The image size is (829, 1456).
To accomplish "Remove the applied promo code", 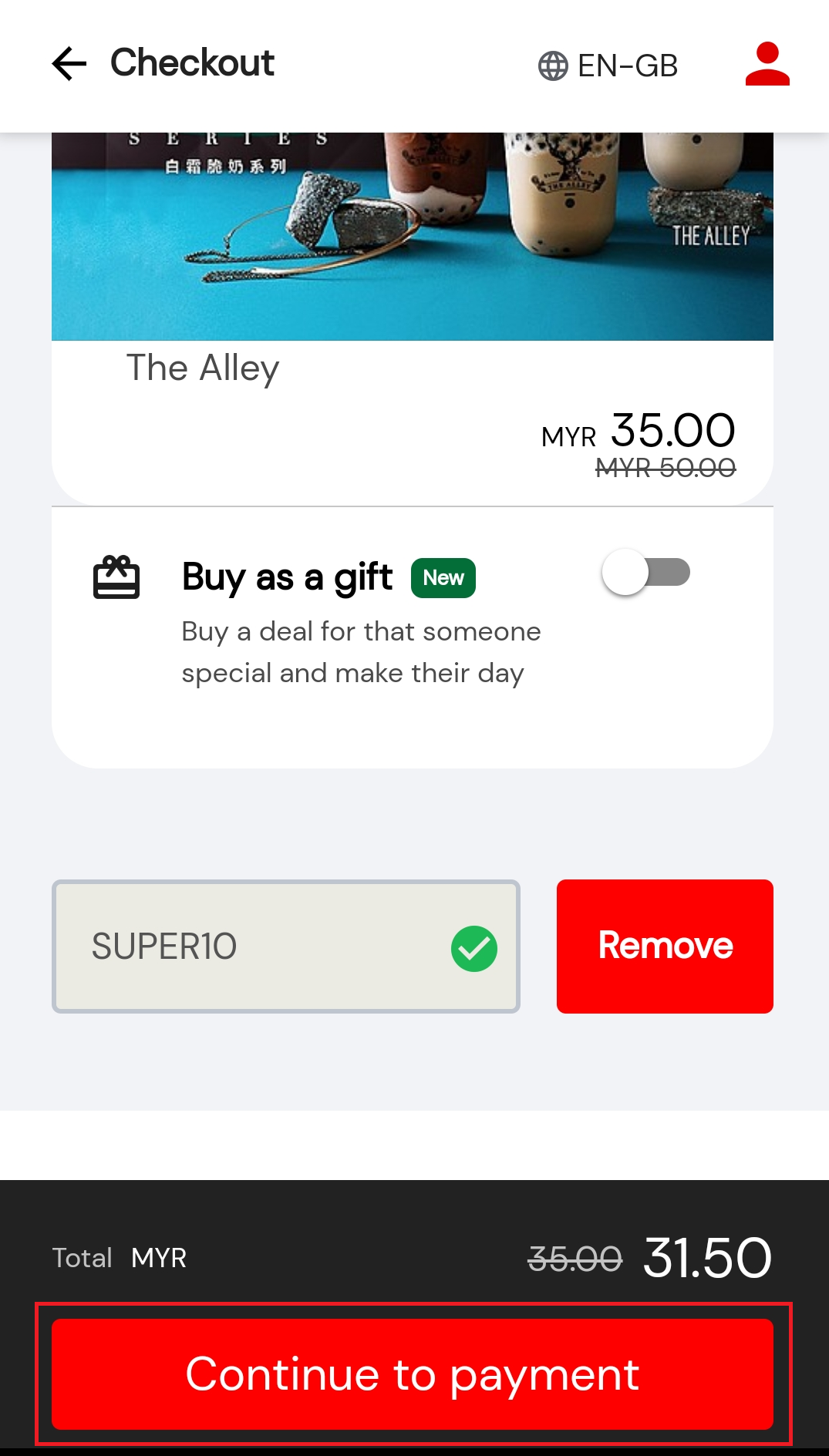I will (x=665, y=946).
